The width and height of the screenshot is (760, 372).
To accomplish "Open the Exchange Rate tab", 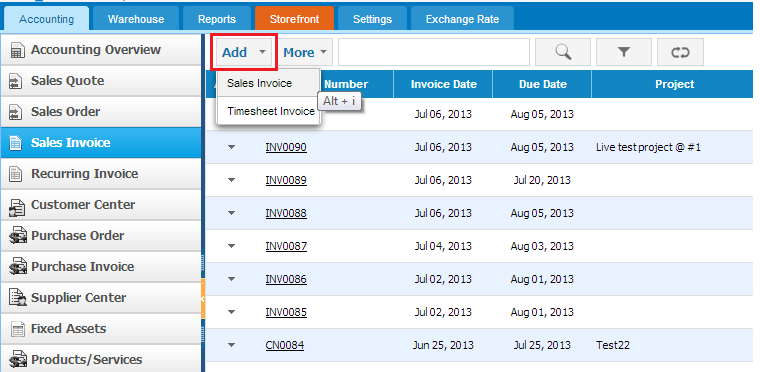I will pyautogui.click(x=462, y=19).
